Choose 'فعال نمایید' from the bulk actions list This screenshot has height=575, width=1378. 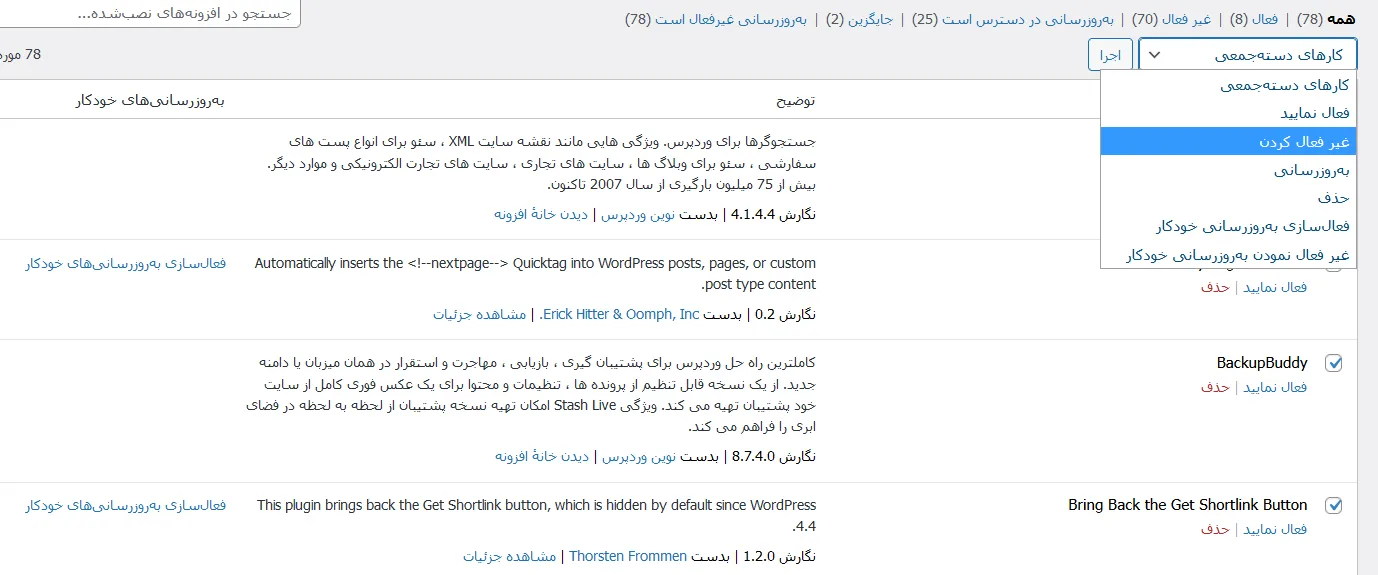point(1229,113)
